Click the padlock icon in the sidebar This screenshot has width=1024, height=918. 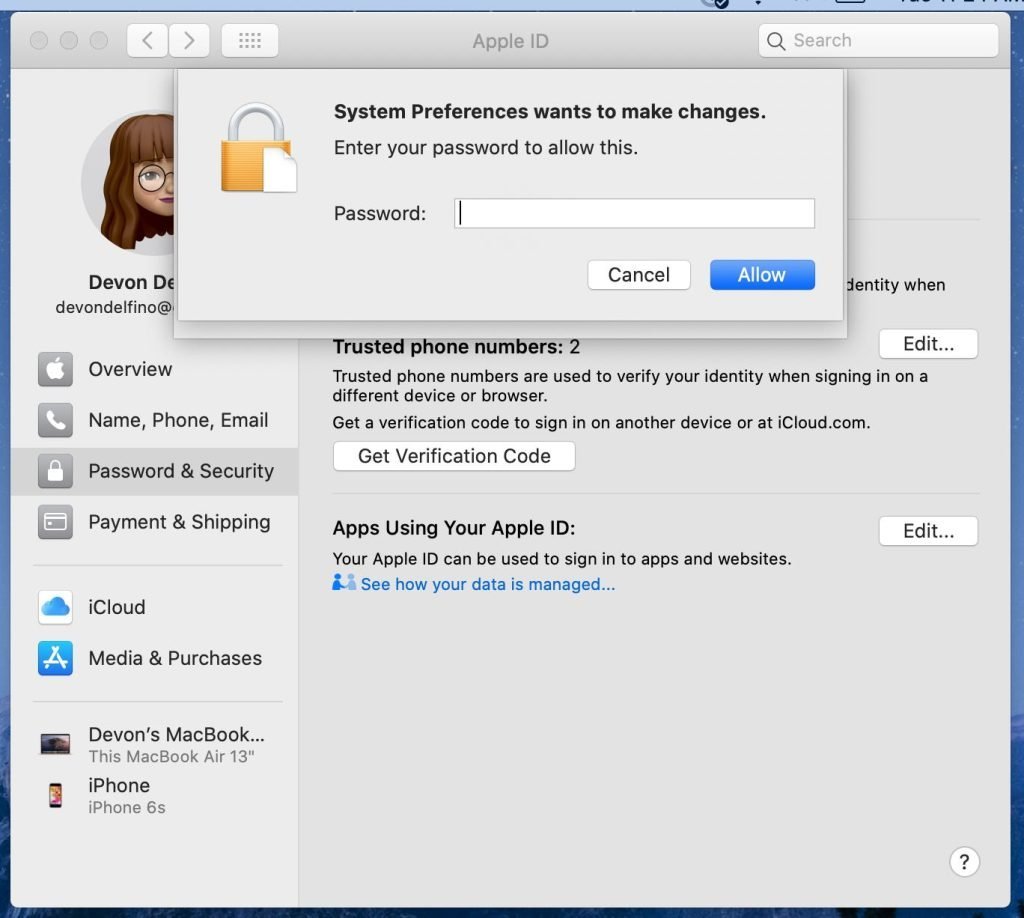coord(56,471)
